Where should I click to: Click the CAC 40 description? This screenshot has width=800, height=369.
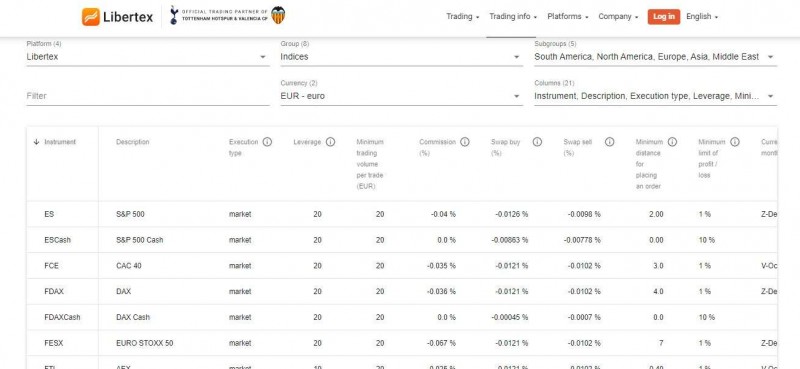[x=129, y=266]
